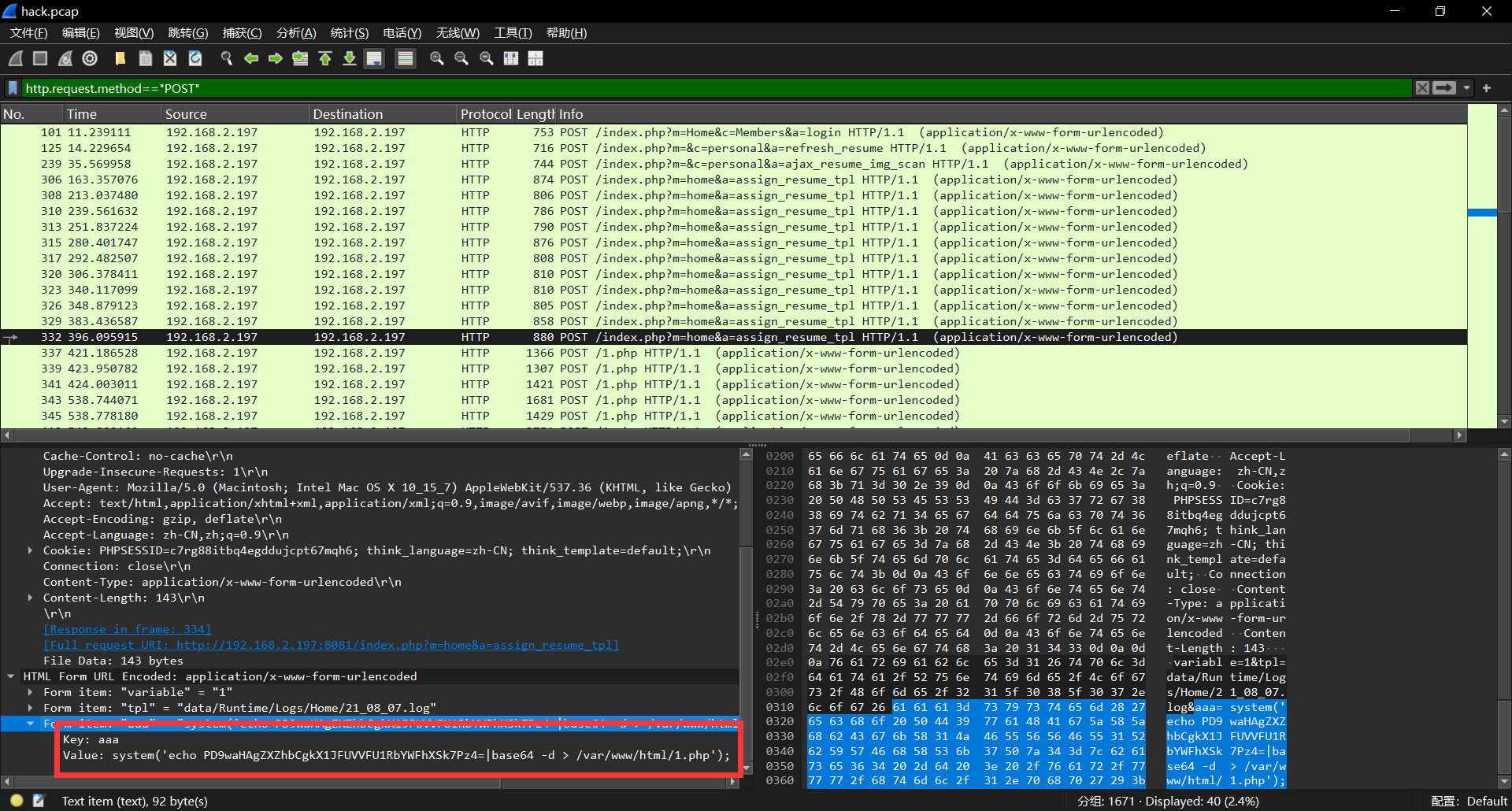Click the display filter input field
The image size is (1512, 811).
[x=717, y=88]
